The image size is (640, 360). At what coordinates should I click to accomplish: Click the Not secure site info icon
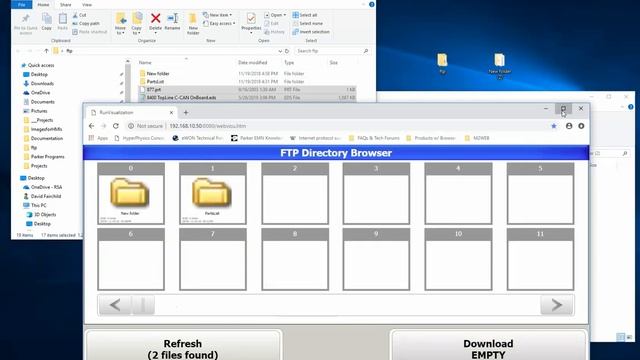131,126
